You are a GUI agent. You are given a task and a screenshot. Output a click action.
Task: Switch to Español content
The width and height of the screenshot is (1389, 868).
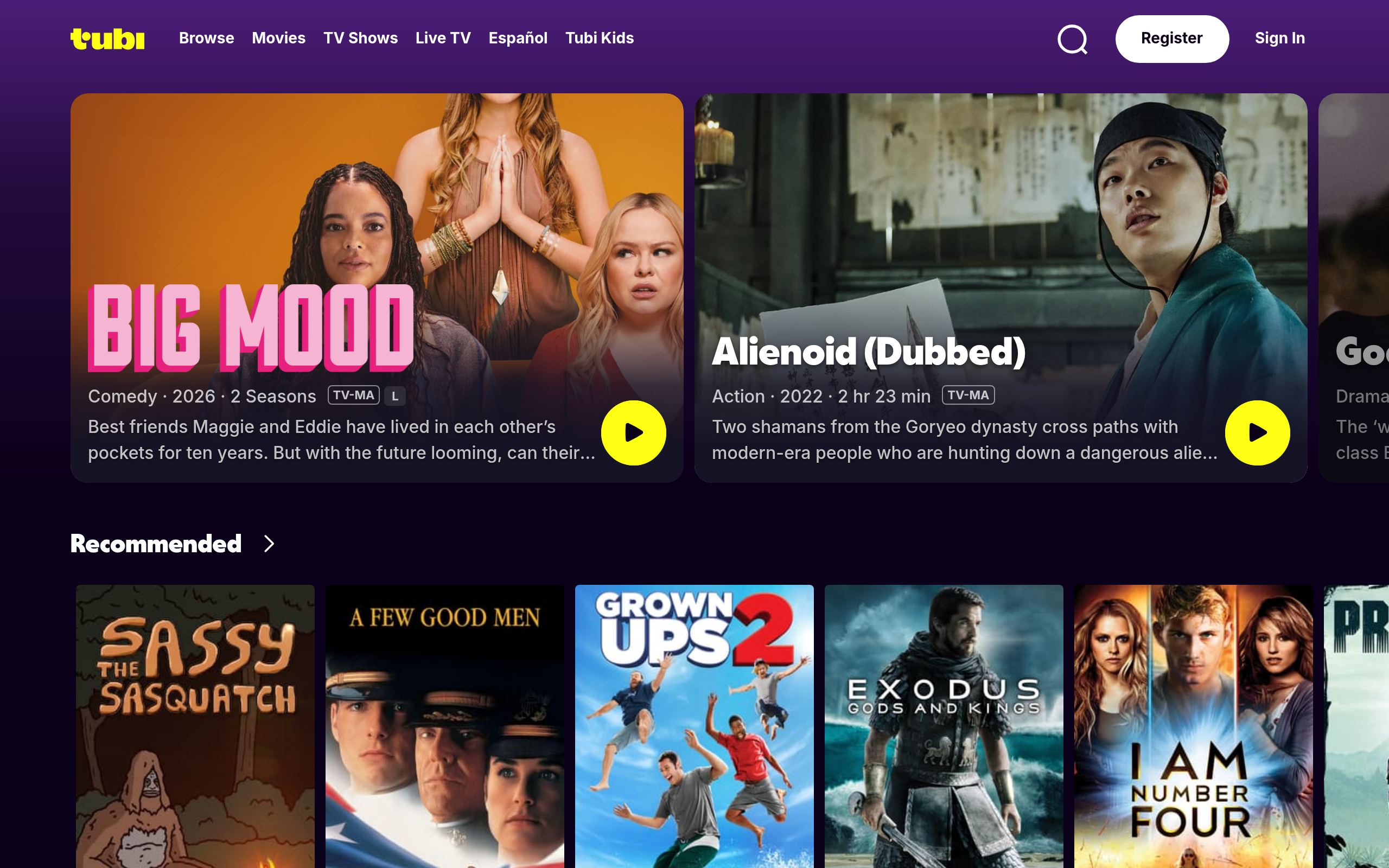[x=518, y=38]
